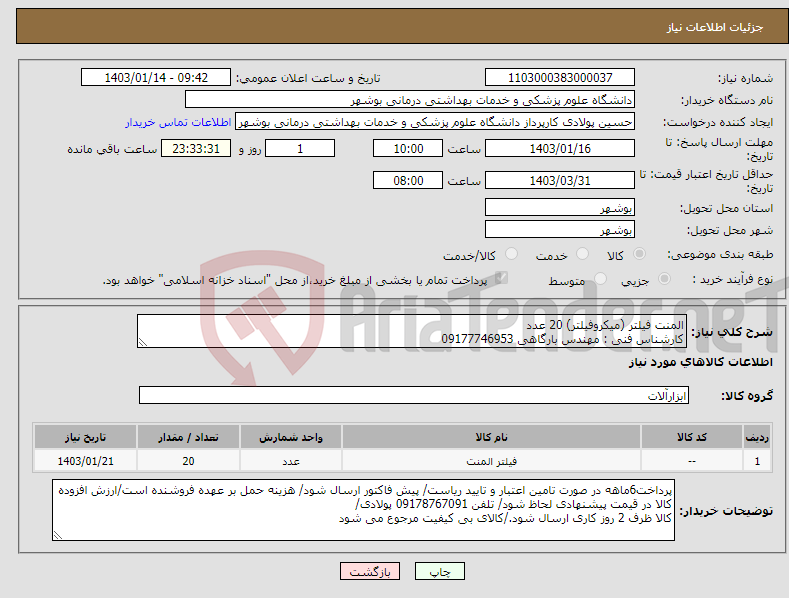Screen dimensions: 789x598
Task: Select the خدمت radio button
Action: (x=582, y=254)
